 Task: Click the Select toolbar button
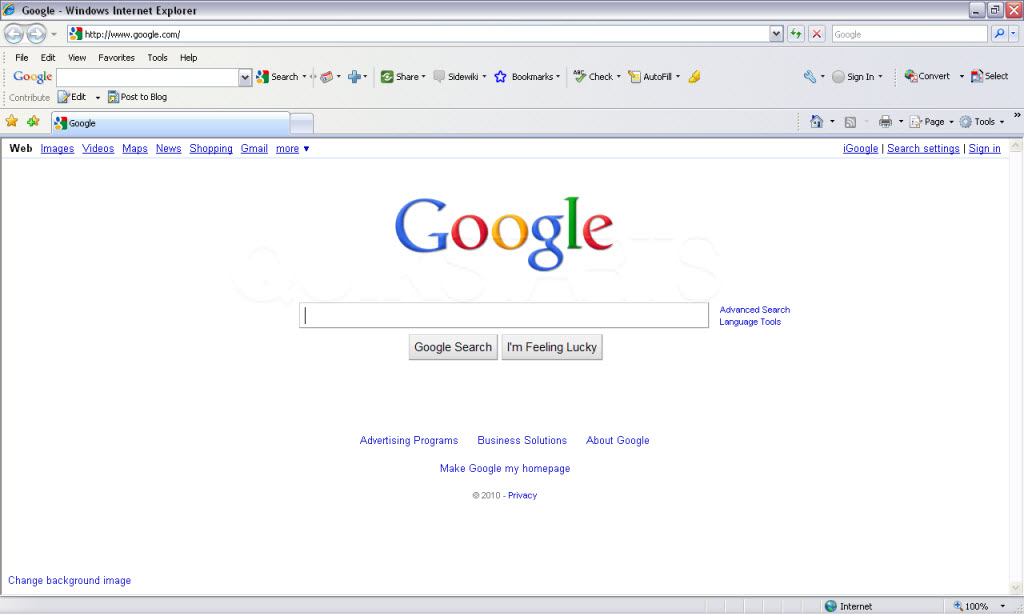989,76
